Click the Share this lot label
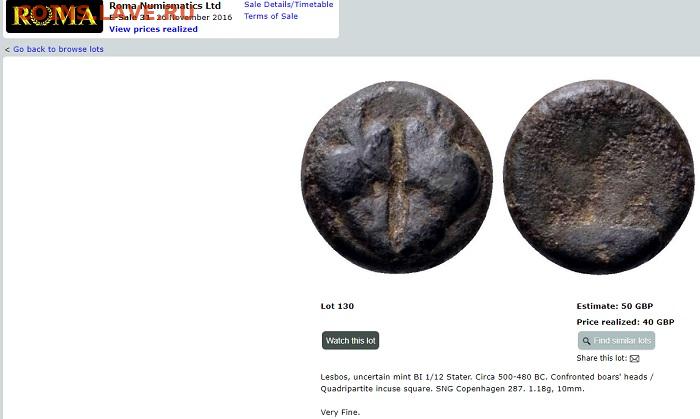Screen dimensions: 700x419 [601, 358]
